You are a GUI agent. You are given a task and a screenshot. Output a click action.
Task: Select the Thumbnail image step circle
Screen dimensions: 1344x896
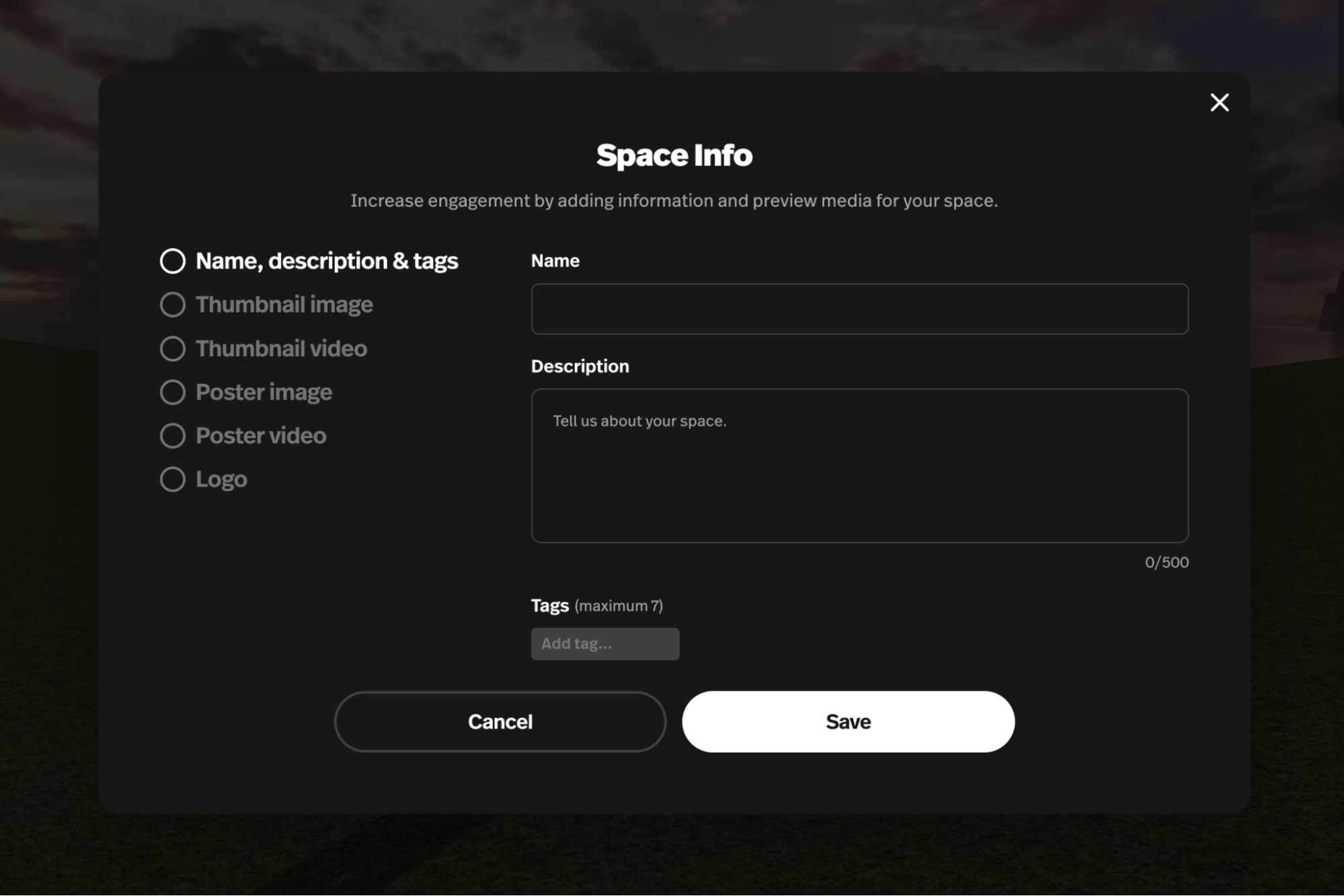pyautogui.click(x=173, y=304)
